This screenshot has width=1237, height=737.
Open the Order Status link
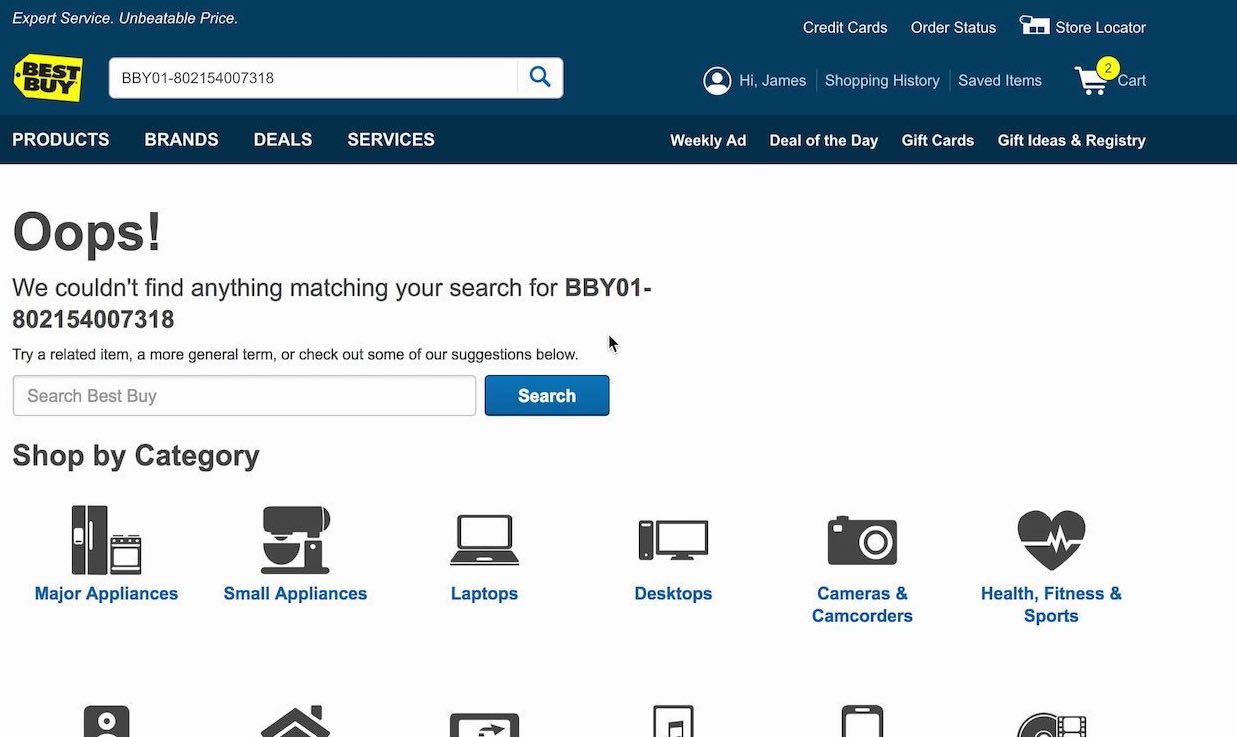pyautogui.click(x=953, y=28)
